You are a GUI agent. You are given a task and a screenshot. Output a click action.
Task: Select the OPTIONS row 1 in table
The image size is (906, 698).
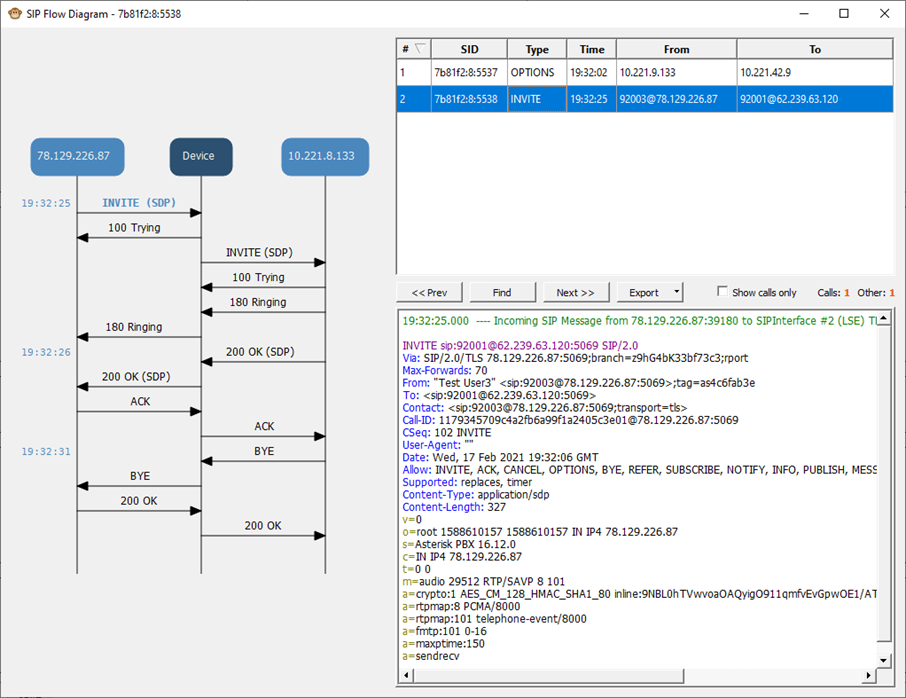(x=645, y=72)
